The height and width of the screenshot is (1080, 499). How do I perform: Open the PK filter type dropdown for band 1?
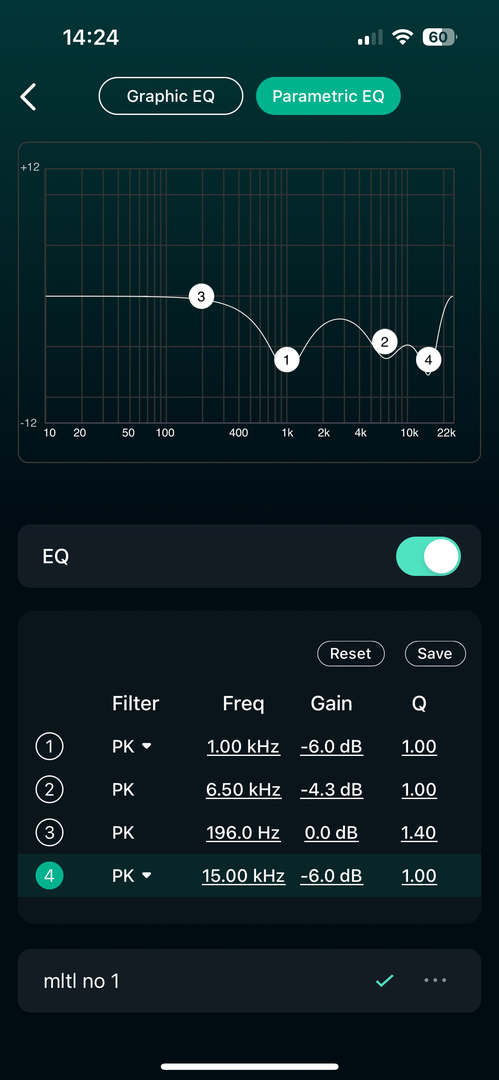click(131, 747)
